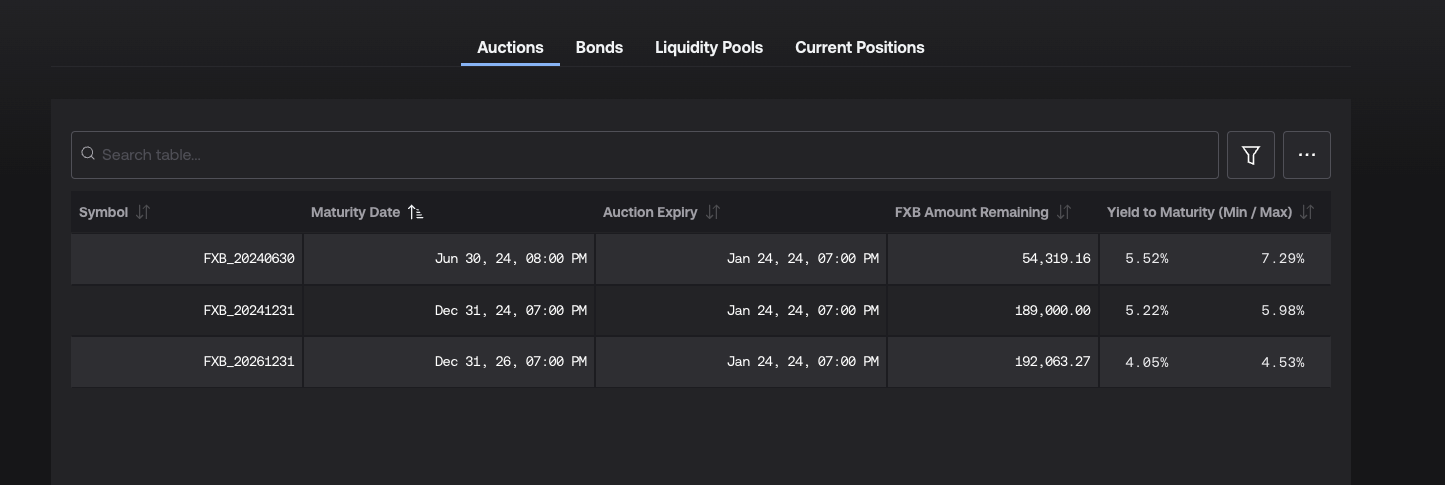Viewport: 1445px width, 485px height.
Task: Click the FXB_20261231 symbol cell
Action: click(x=249, y=362)
